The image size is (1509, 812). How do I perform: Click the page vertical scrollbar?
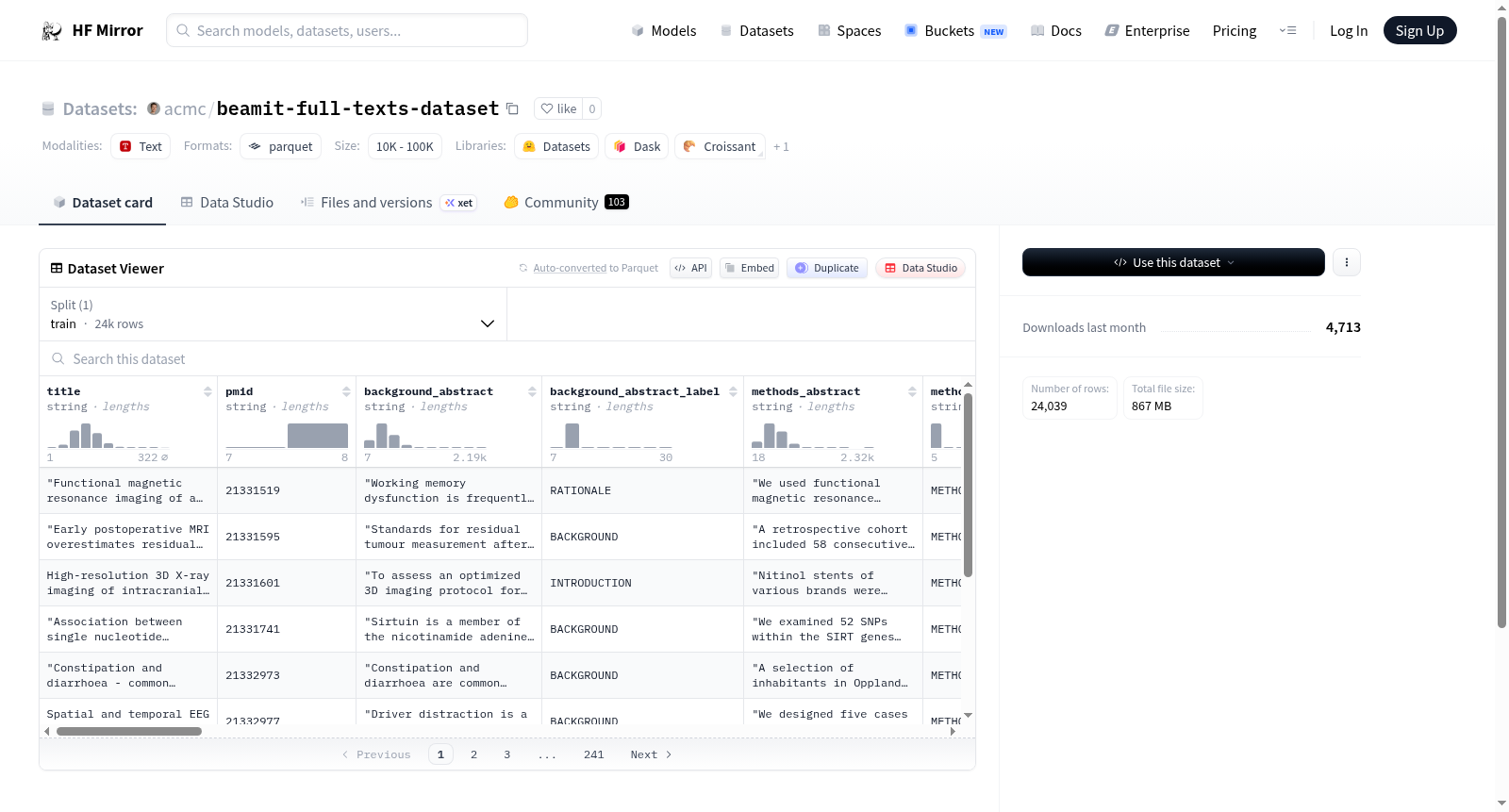(x=1501, y=321)
